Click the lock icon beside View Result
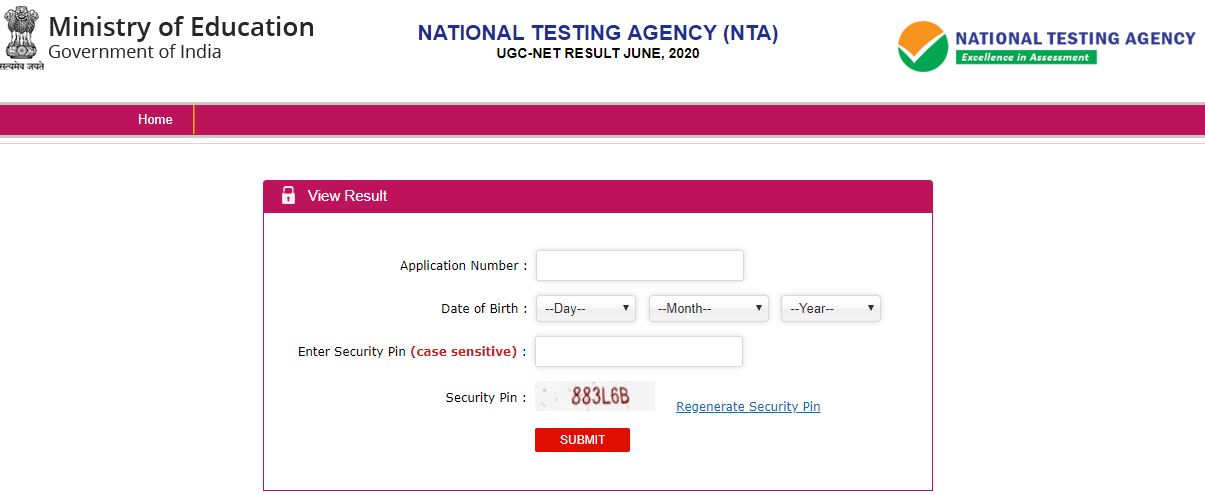1205x495 pixels. coord(288,196)
